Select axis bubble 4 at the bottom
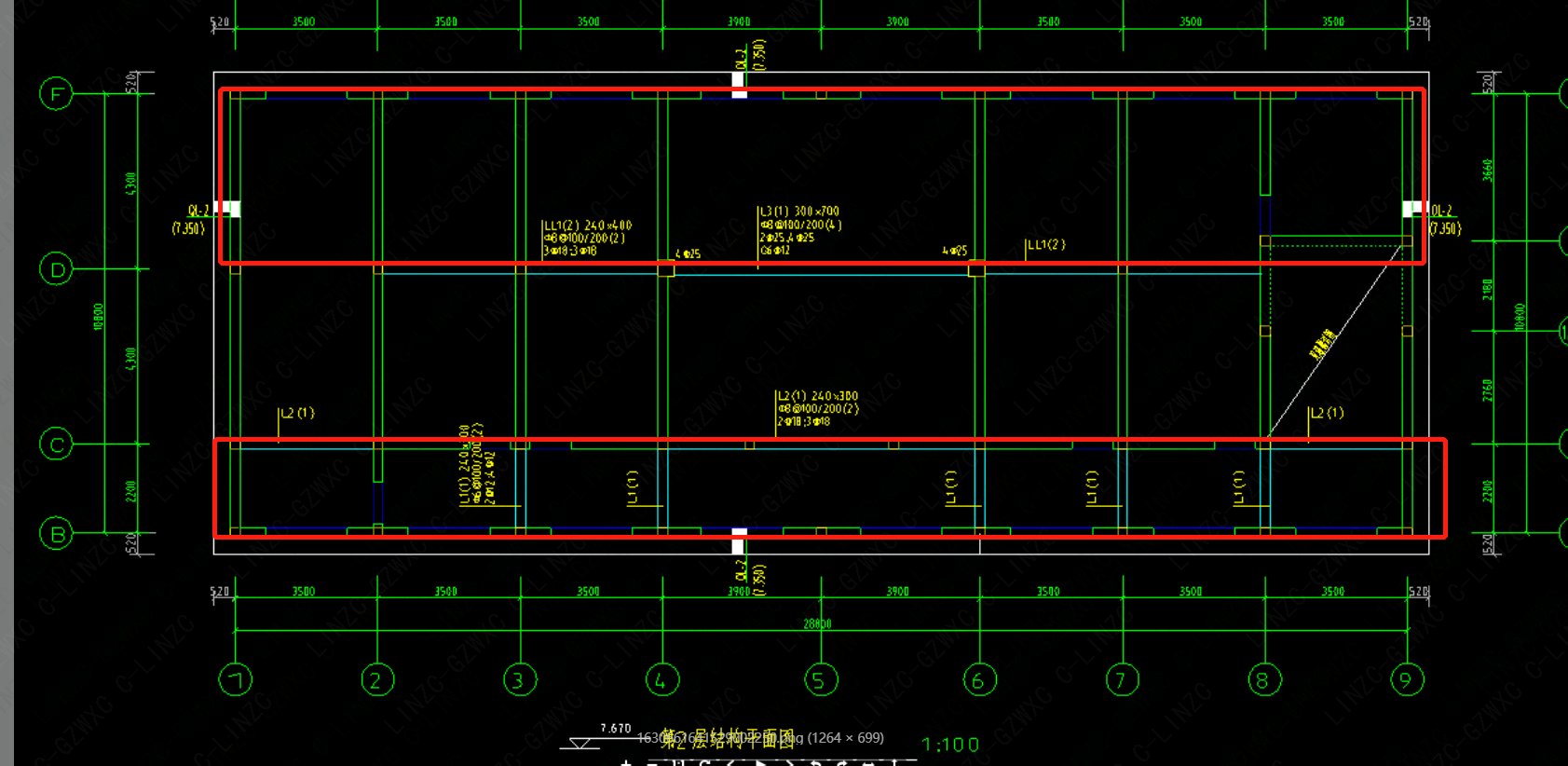1568x766 pixels. pyautogui.click(x=662, y=679)
